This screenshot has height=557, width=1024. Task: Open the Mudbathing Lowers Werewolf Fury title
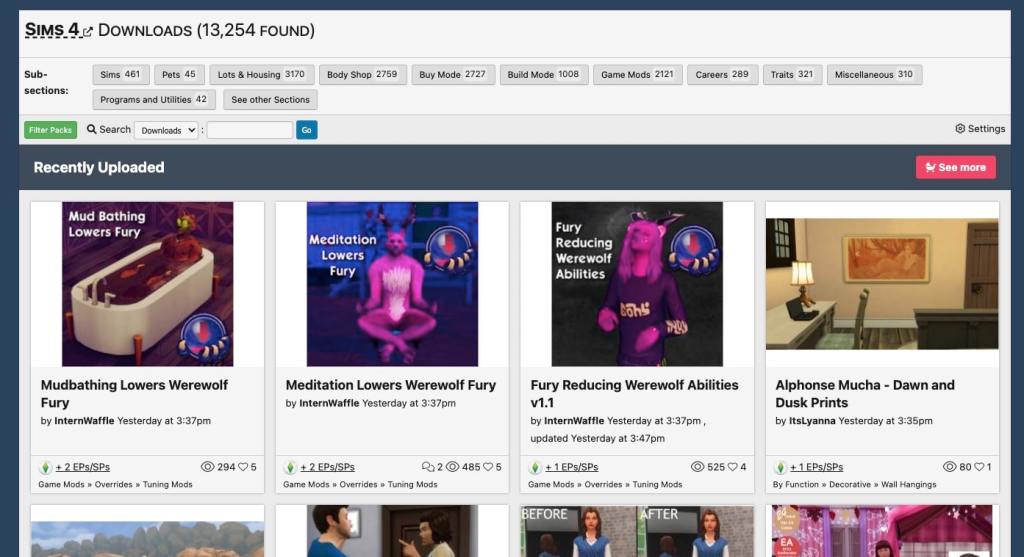coord(134,394)
